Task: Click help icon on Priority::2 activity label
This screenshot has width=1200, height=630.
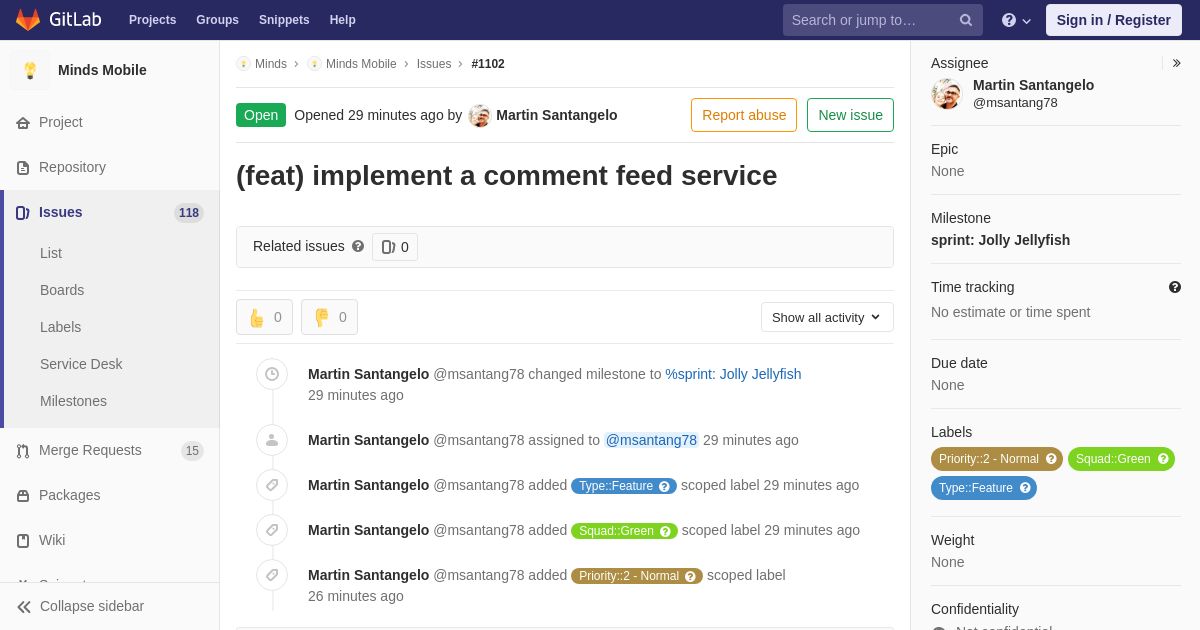Action: click(690, 576)
